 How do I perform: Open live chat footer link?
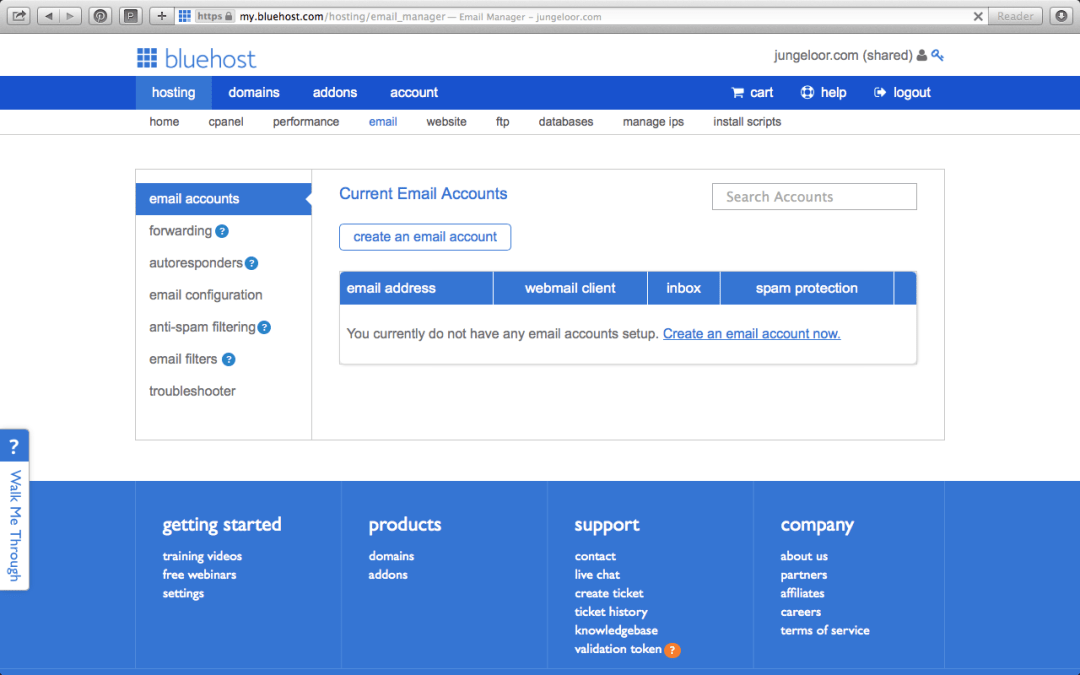(597, 574)
